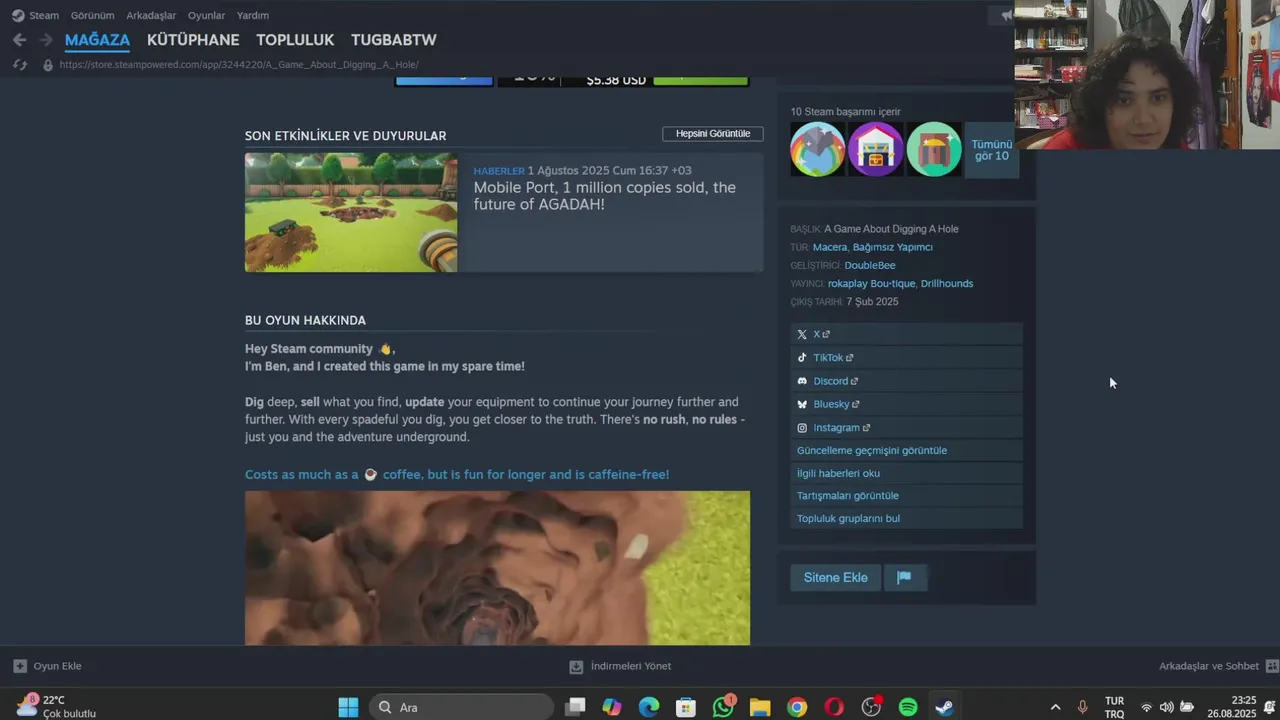Open Google Chrome from the taskbar
This screenshot has height=720, width=1280.
797,707
